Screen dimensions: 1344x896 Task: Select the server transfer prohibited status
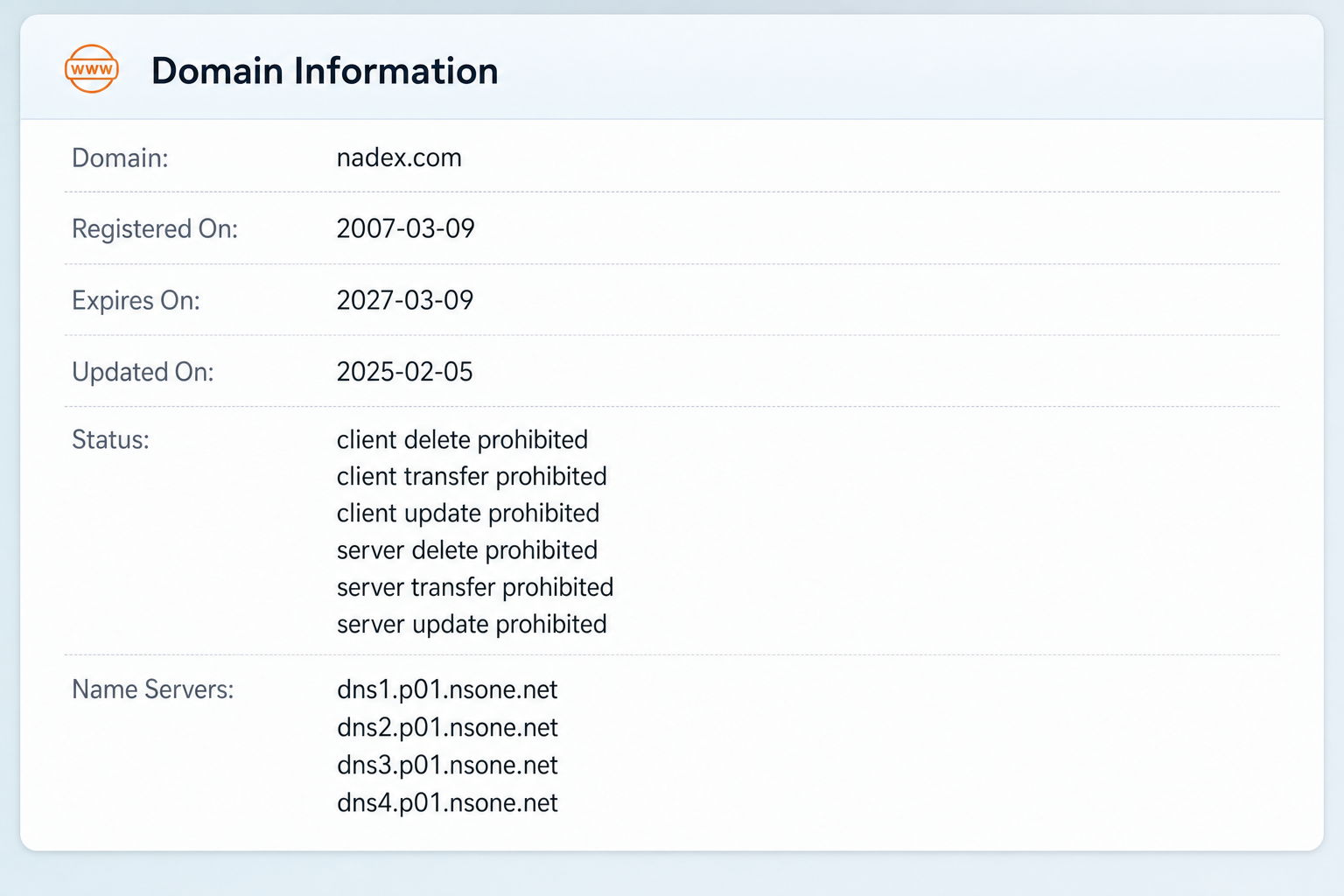click(475, 586)
